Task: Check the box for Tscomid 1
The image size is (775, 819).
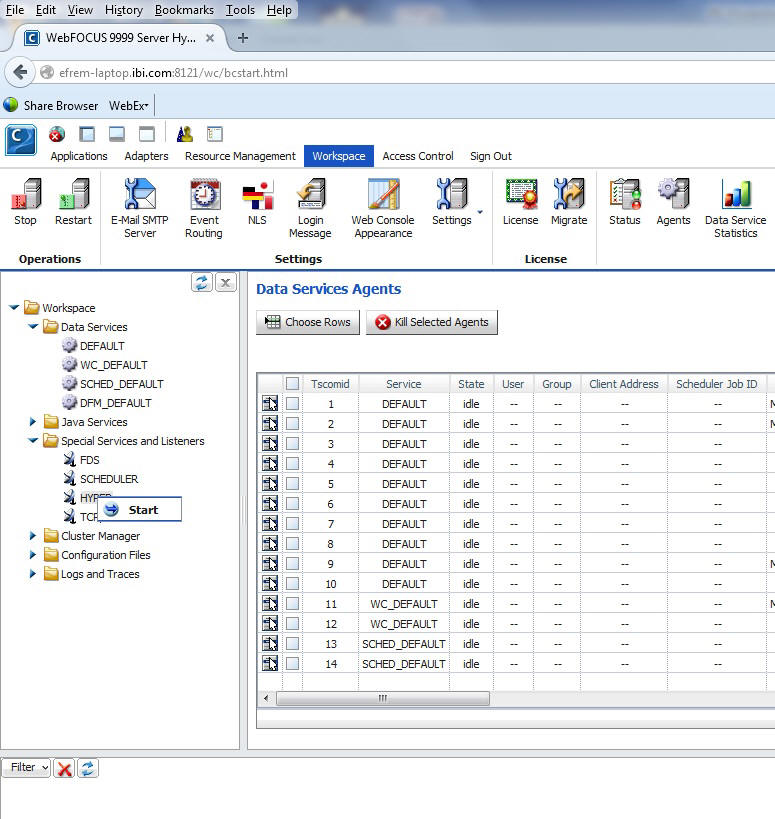Action: tap(292, 404)
